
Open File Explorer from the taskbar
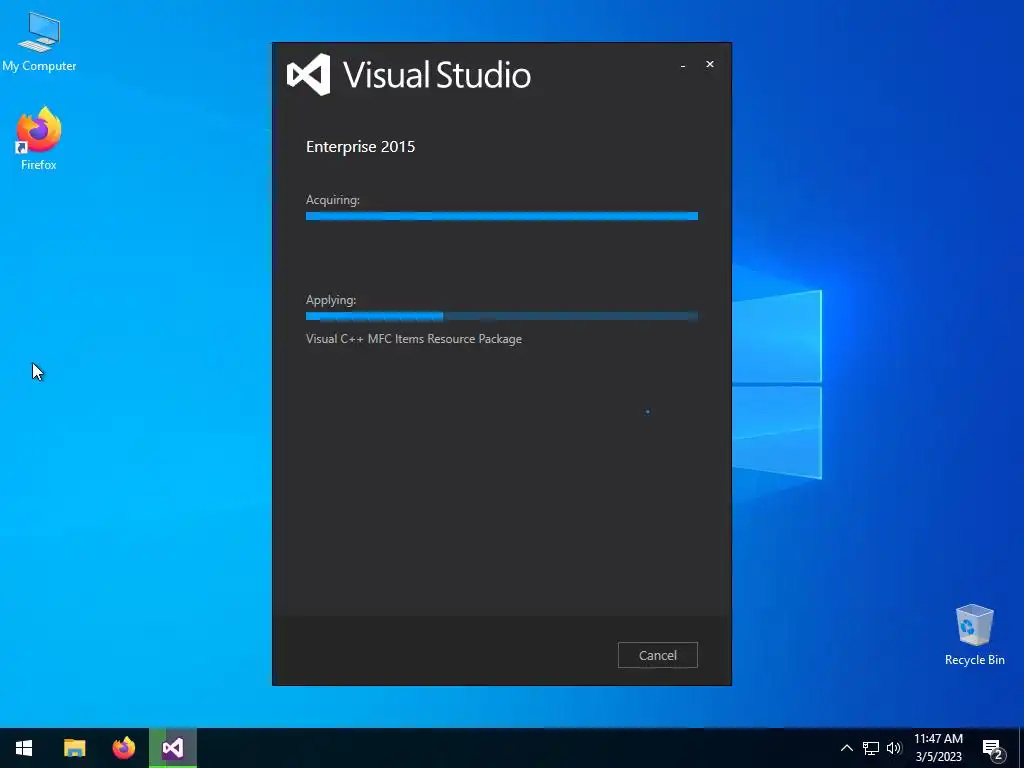click(74, 748)
